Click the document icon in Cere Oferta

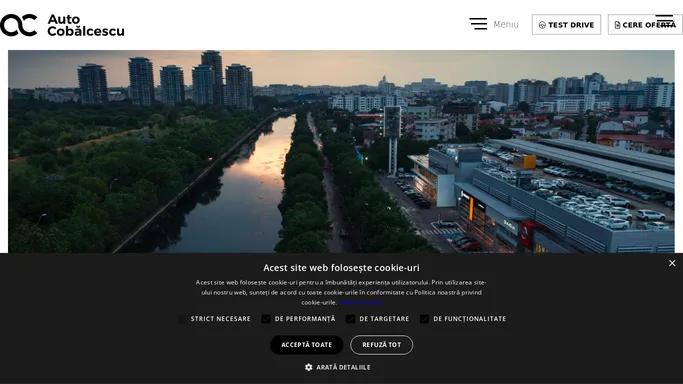click(617, 25)
